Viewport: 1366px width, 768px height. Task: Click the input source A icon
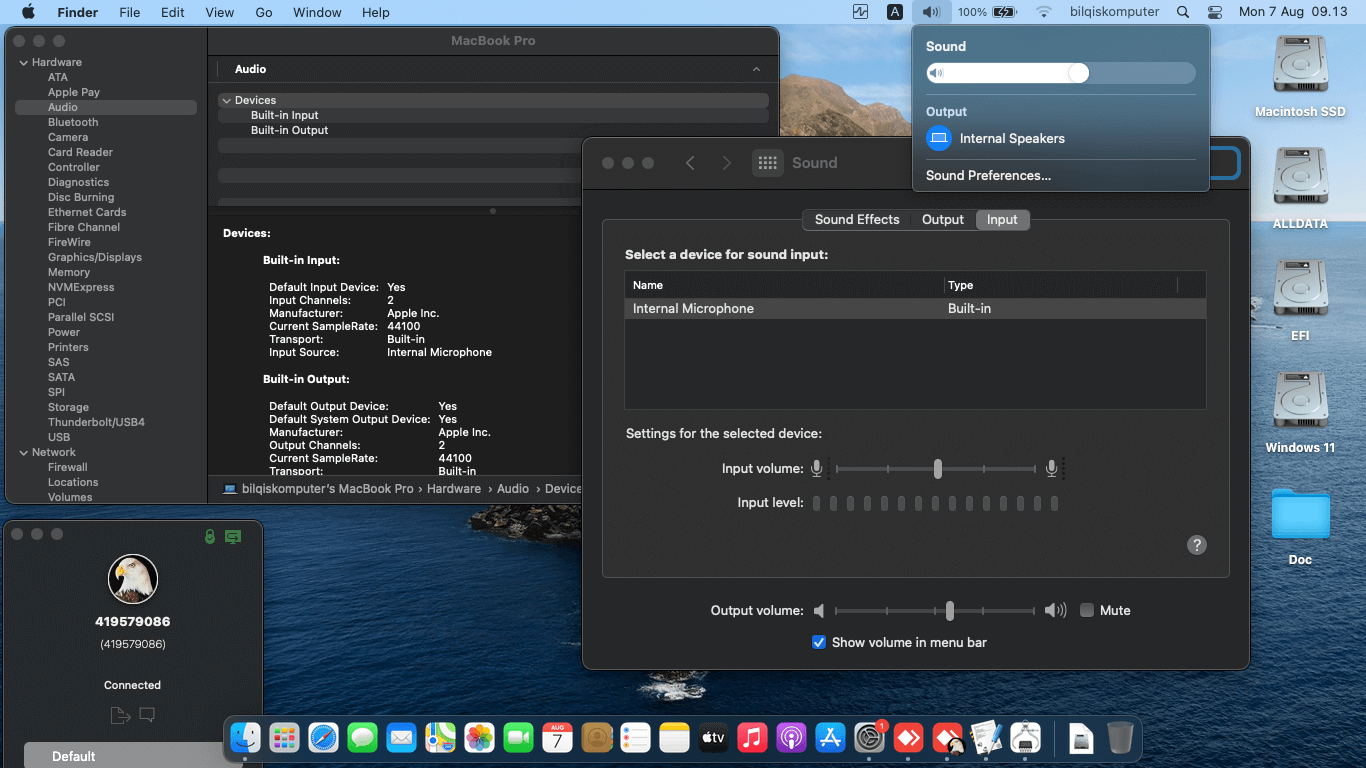coord(895,12)
